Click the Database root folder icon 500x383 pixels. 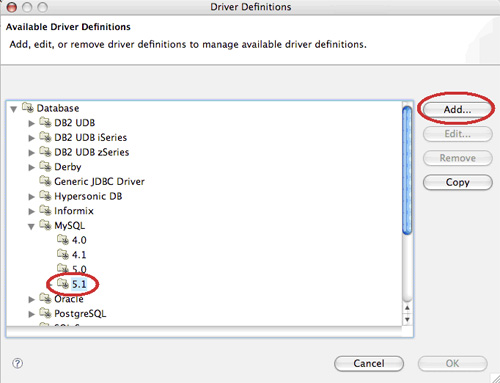pos(28,108)
